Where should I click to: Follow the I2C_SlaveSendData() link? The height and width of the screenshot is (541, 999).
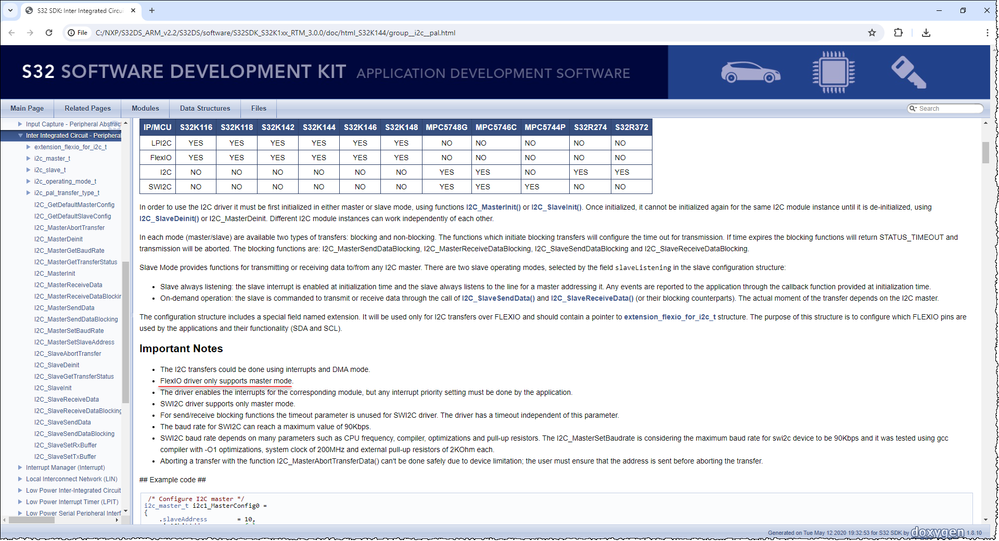pyautogui.click(x=498, y=298)
